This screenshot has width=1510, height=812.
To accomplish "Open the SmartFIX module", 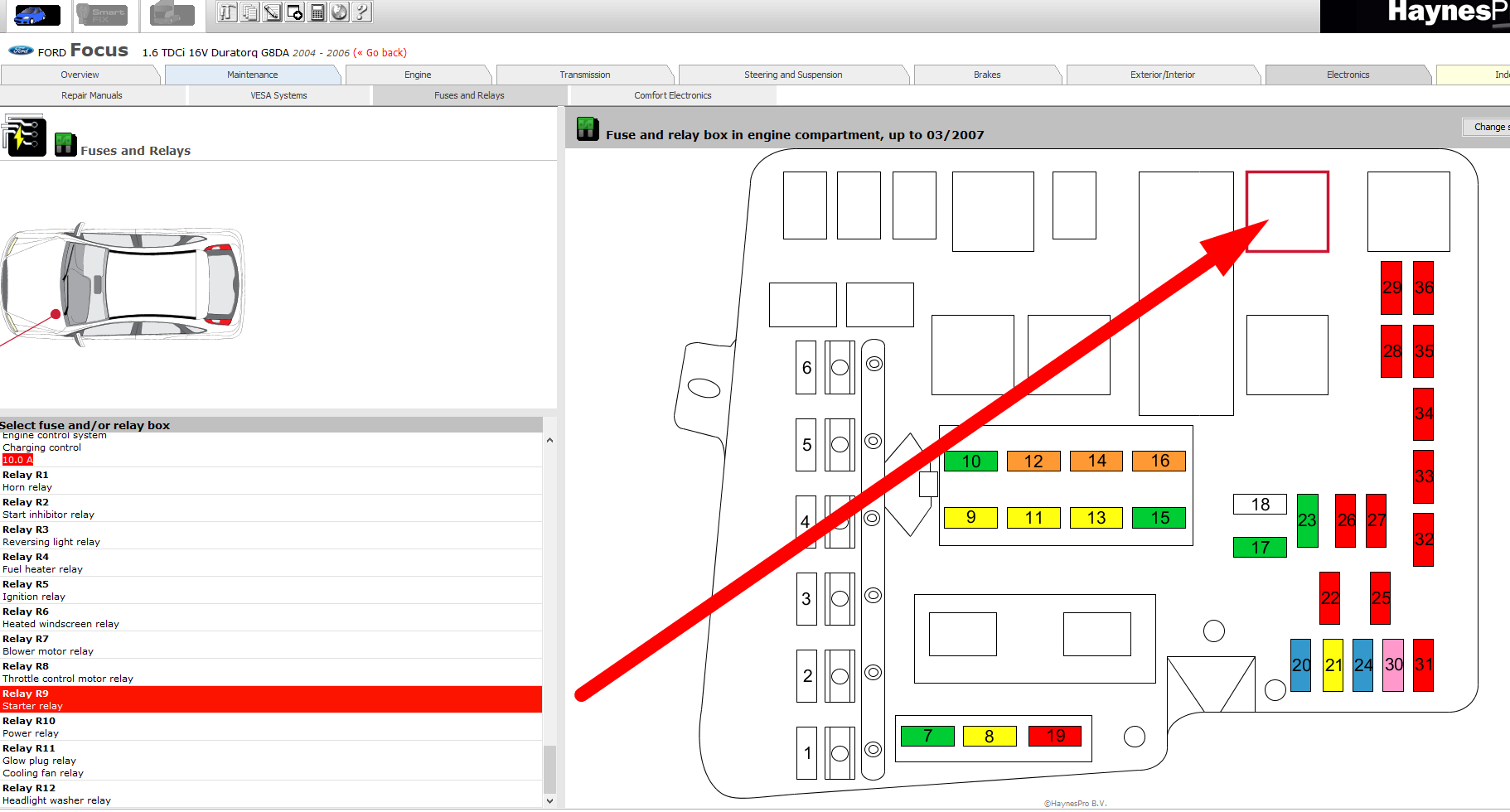I will (101, 14).
